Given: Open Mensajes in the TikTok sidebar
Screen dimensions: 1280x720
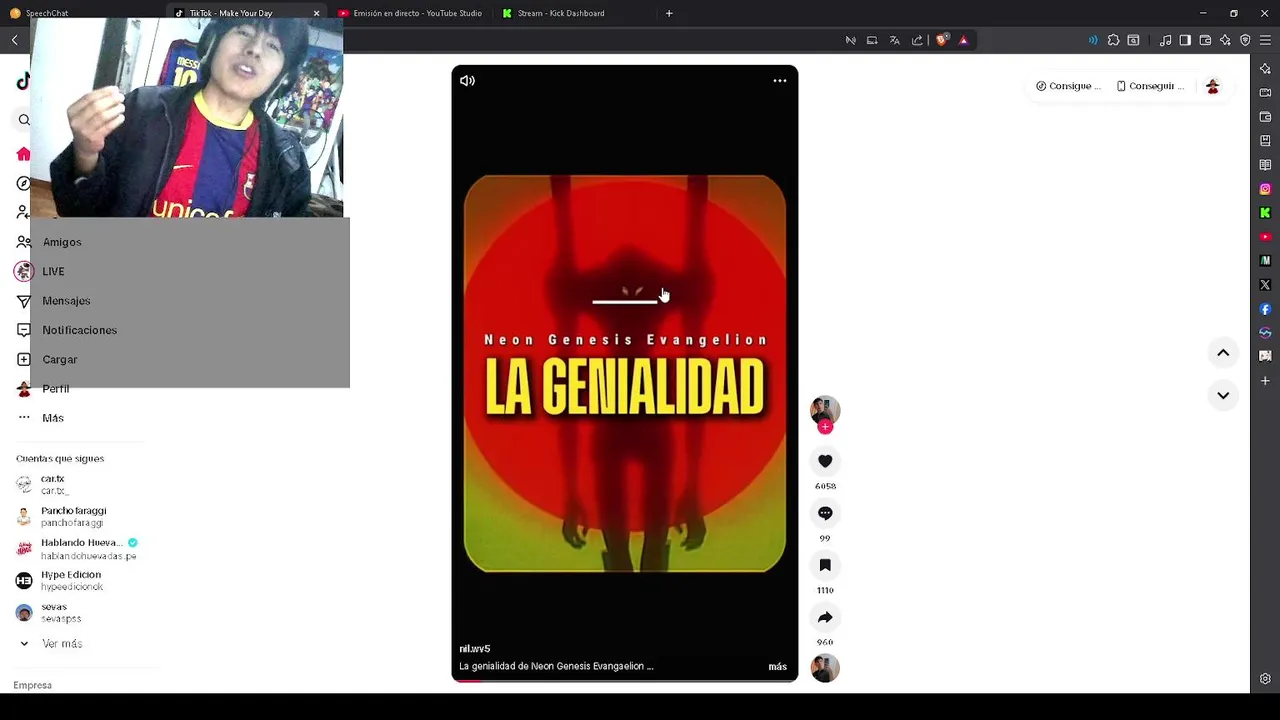Looking at the screenshot, I should pyautogui.click(x=66, y=301).
